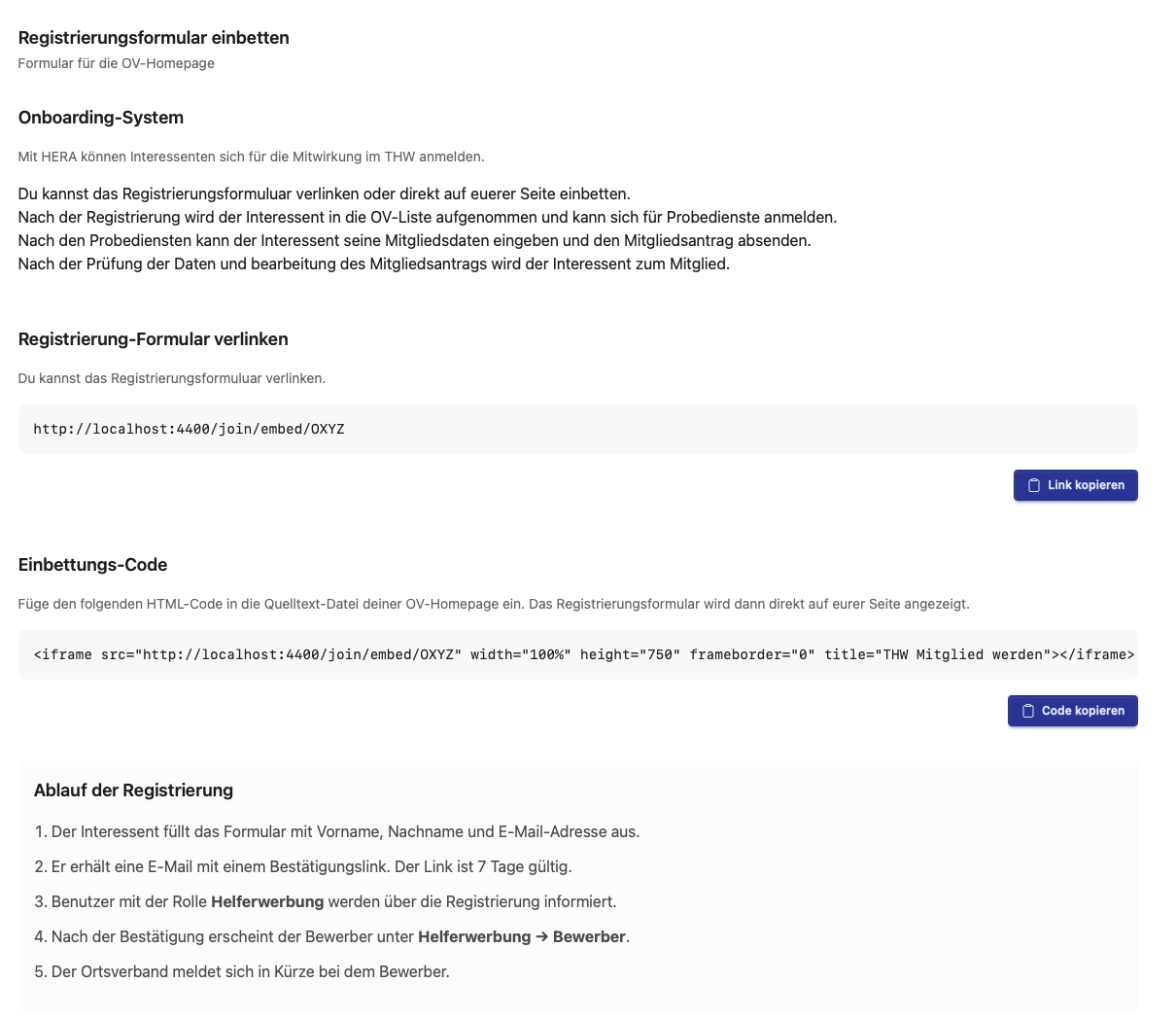Click the clipboard icon beside Link kopieren

pos(1034,485)
